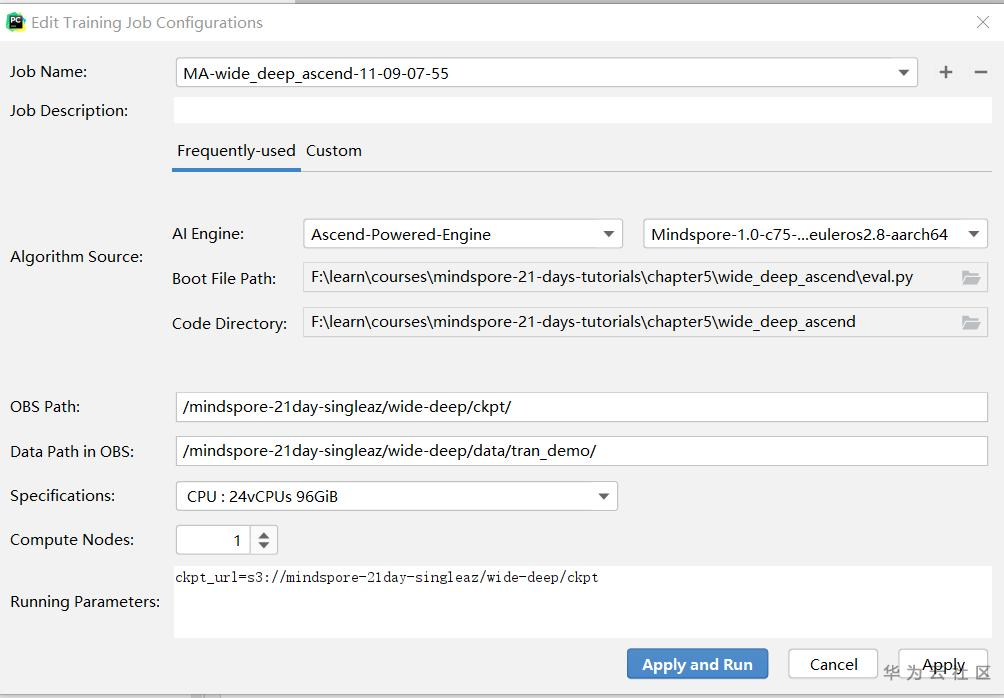This screenshot has width=1004, height=698.
Task: Increase Compute Nodes with up arrow
Action: pyautogui.click(x=264, y=534)
